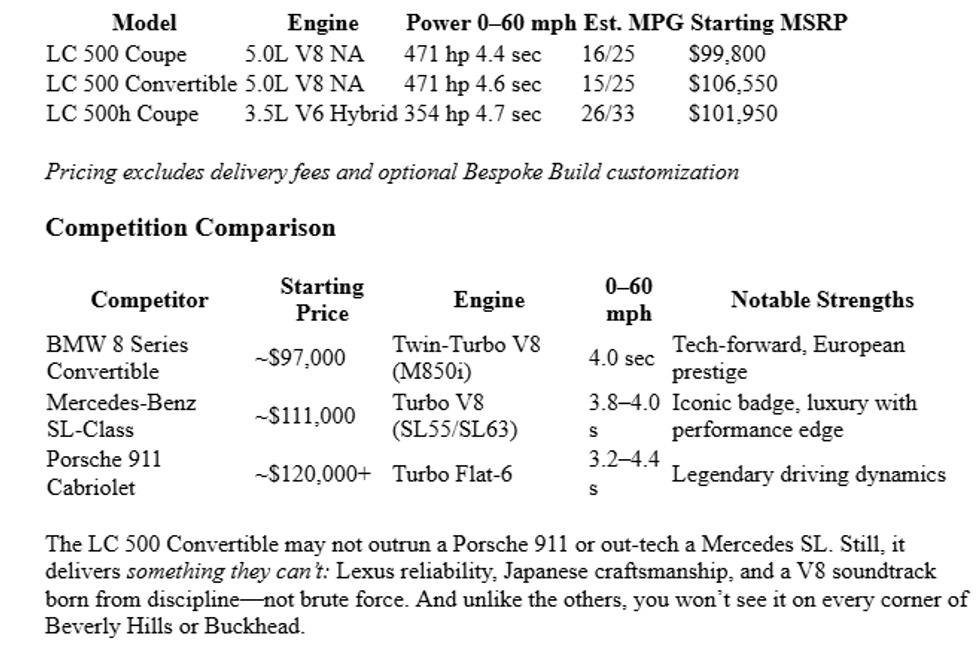Click the Turbo Flat-6 engine cell
980x649 pixels.
(452, 474)
